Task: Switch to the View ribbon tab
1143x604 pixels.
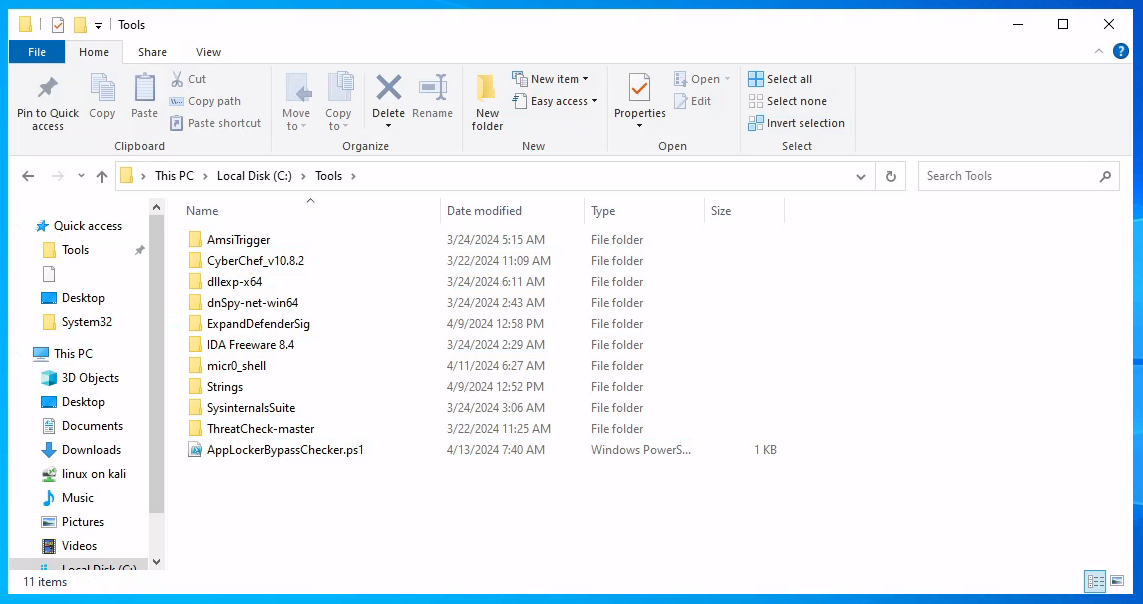Action: coord(208,52)
